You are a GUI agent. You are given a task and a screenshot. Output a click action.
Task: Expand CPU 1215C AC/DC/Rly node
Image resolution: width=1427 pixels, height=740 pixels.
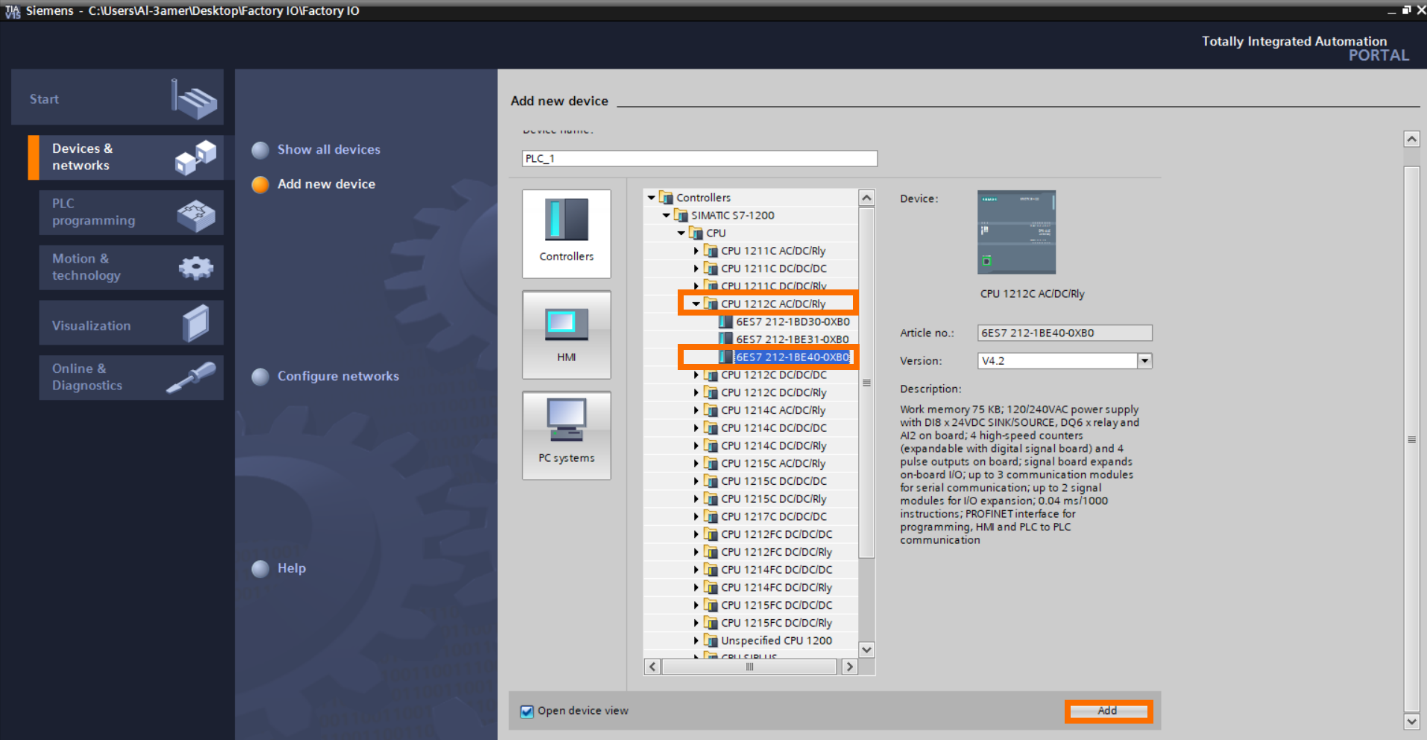(x=697, y=464)
